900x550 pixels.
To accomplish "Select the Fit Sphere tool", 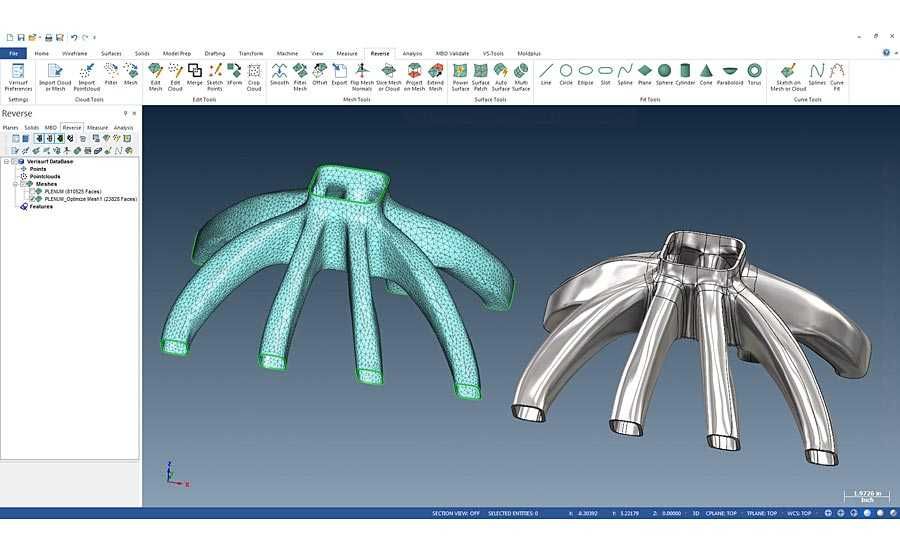I will [x=664, y=75].
